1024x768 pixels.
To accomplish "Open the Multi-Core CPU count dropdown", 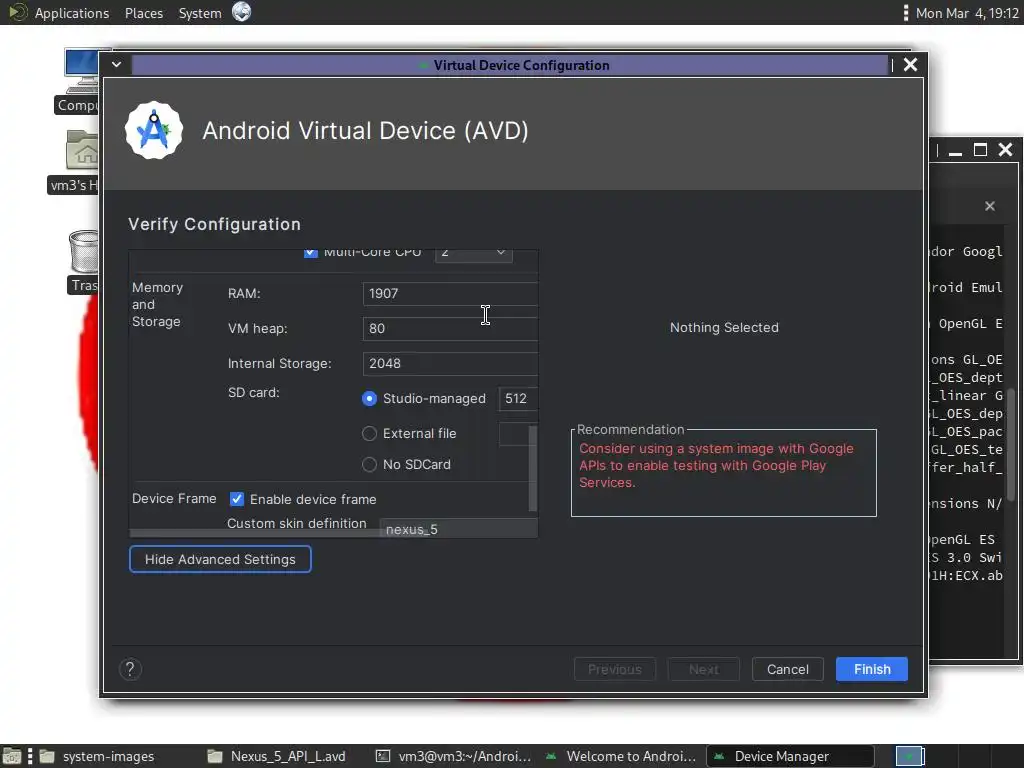I will pyautogui.click(x=473, y=255).
